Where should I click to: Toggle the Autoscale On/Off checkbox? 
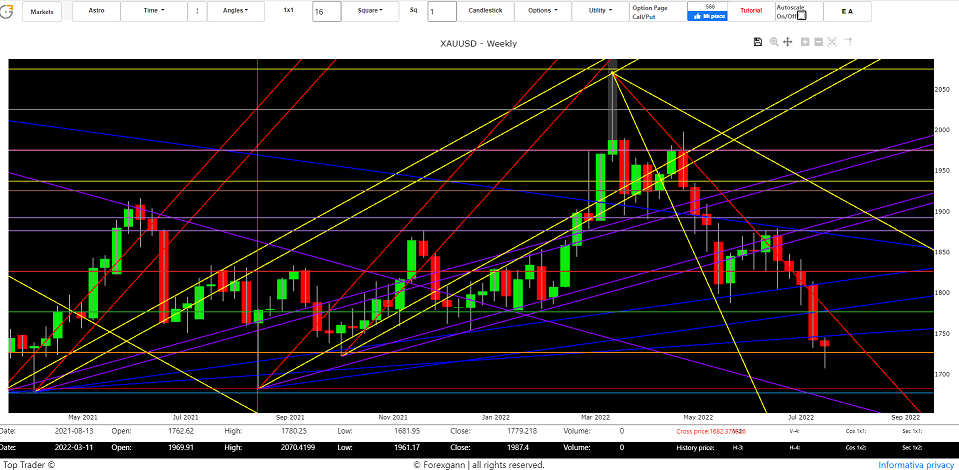coord(801,15)
